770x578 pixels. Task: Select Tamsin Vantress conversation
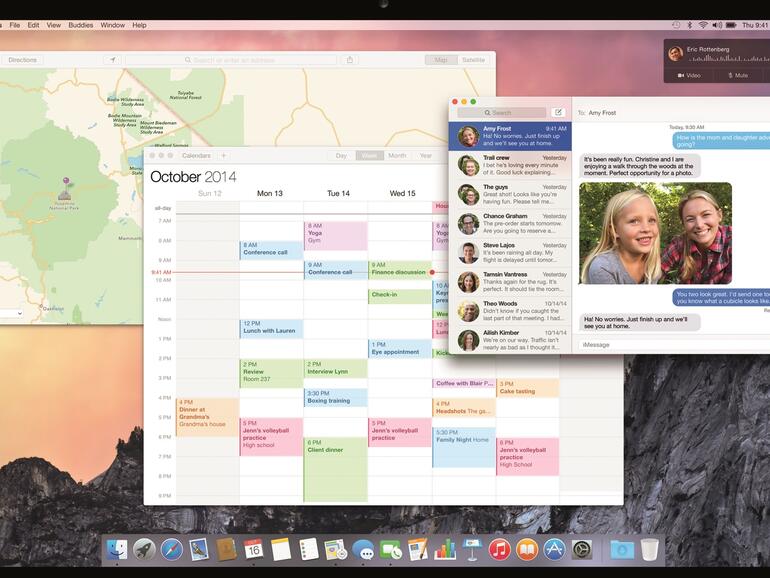tap(510, 282)
